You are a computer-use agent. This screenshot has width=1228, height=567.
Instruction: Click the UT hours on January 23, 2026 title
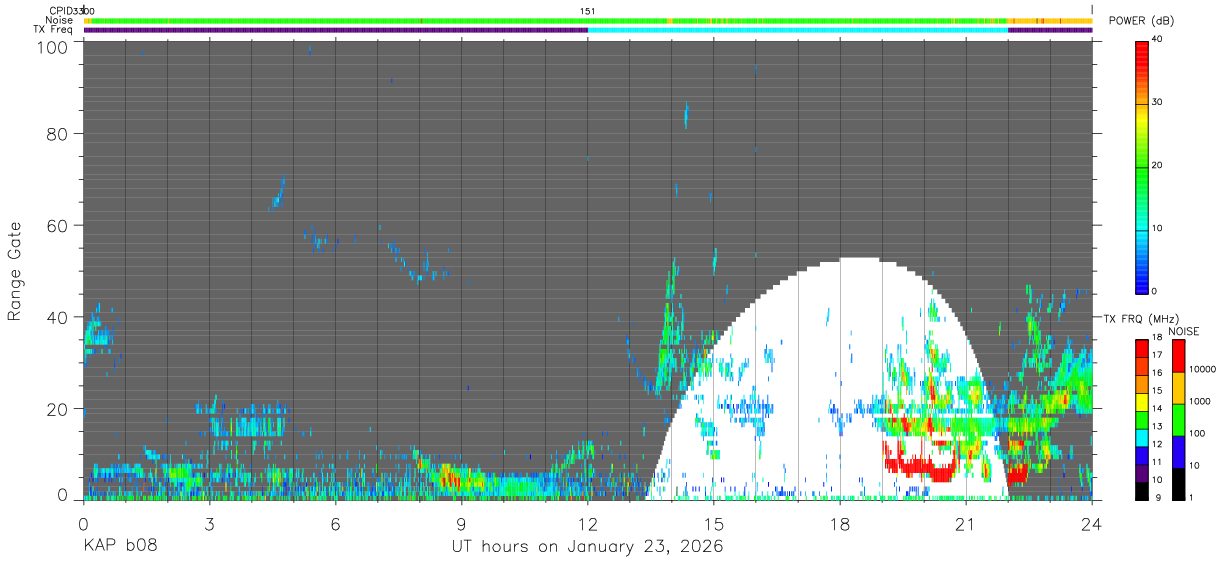(x=587, y=547)
